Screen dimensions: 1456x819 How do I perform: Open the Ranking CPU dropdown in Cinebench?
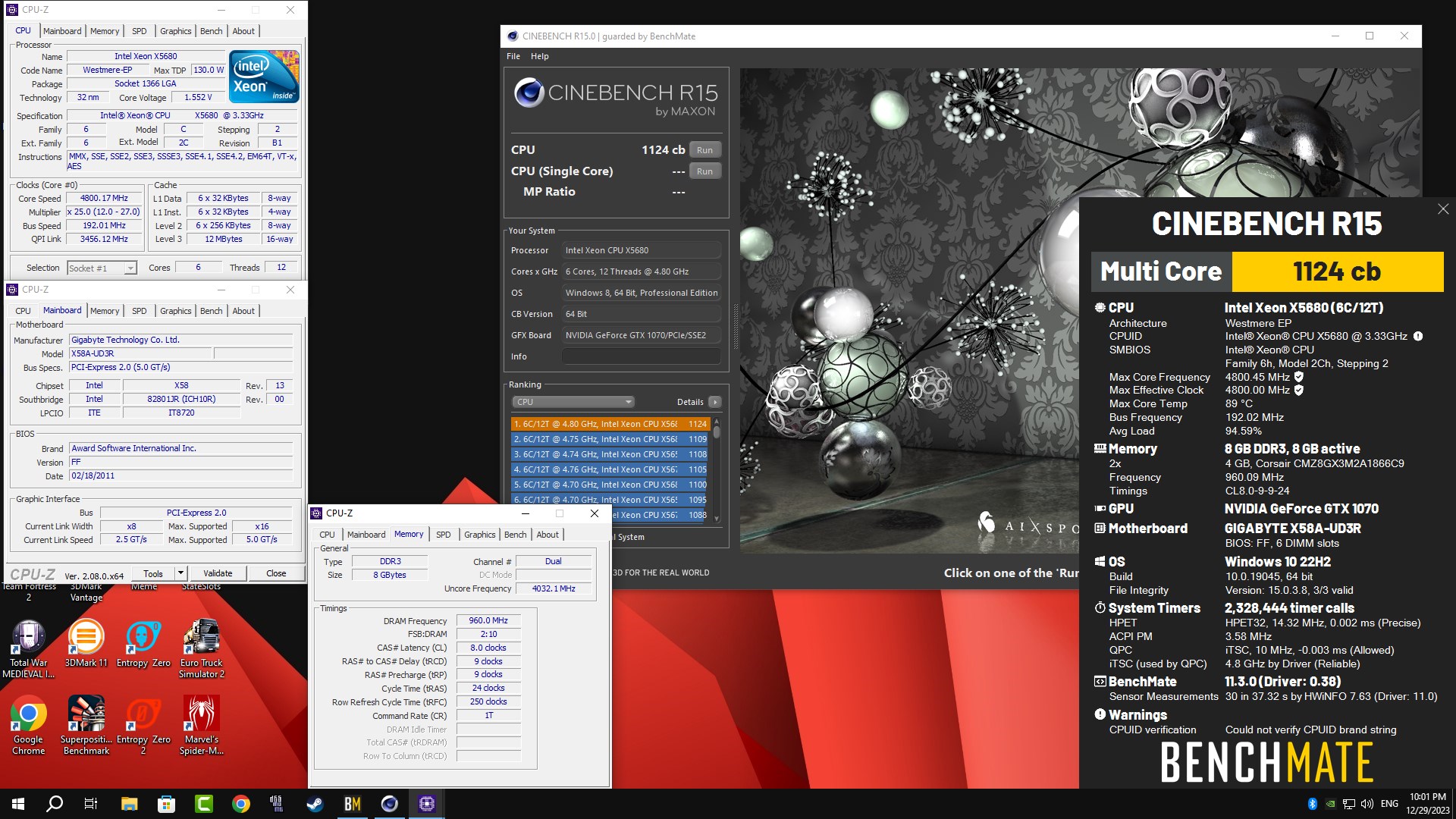(x=573, y=402)
